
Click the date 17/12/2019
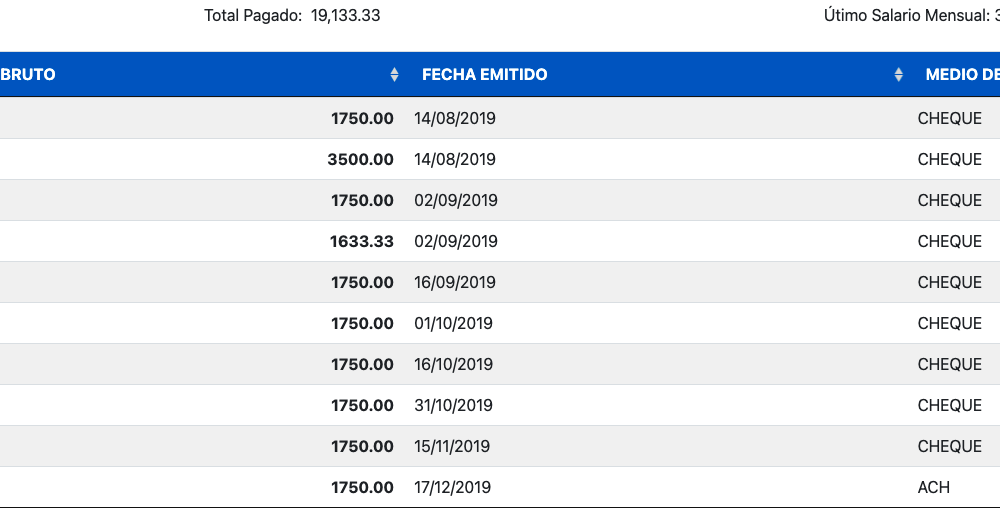point(453,488)
